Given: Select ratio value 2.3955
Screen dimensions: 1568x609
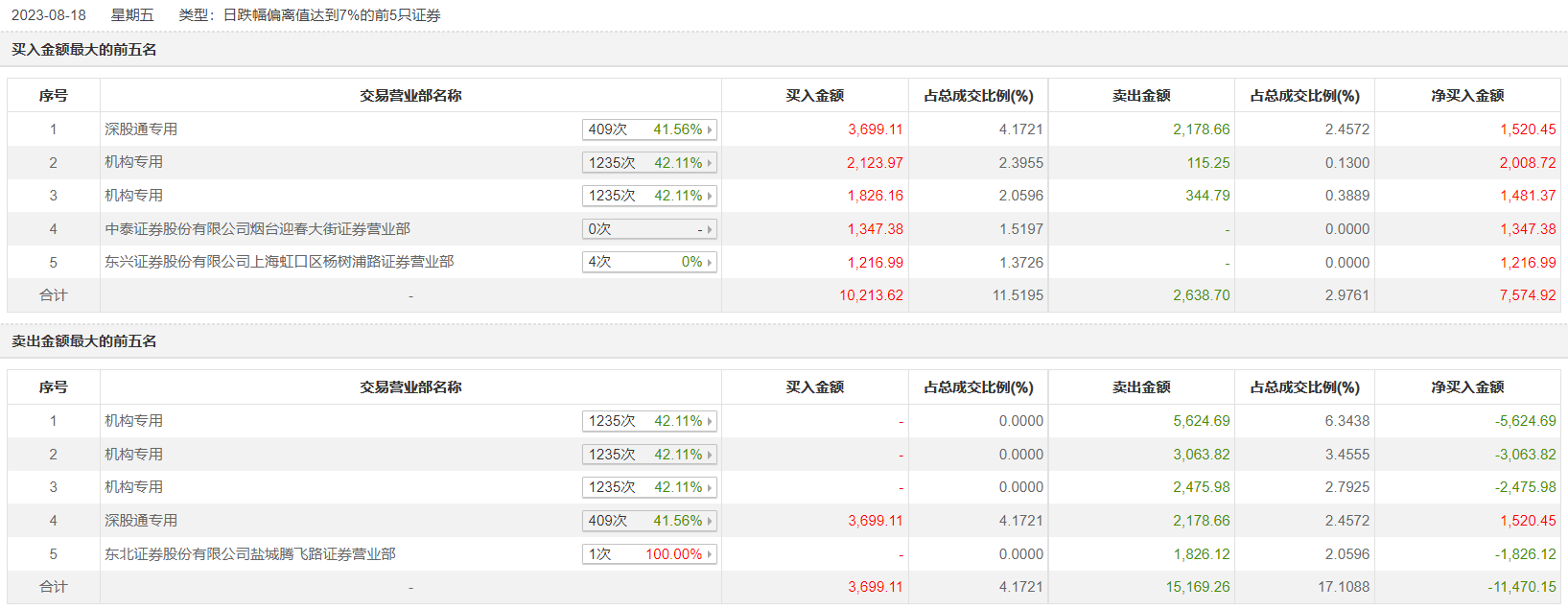Looking at the screenshot, I should pos(1021,163).
